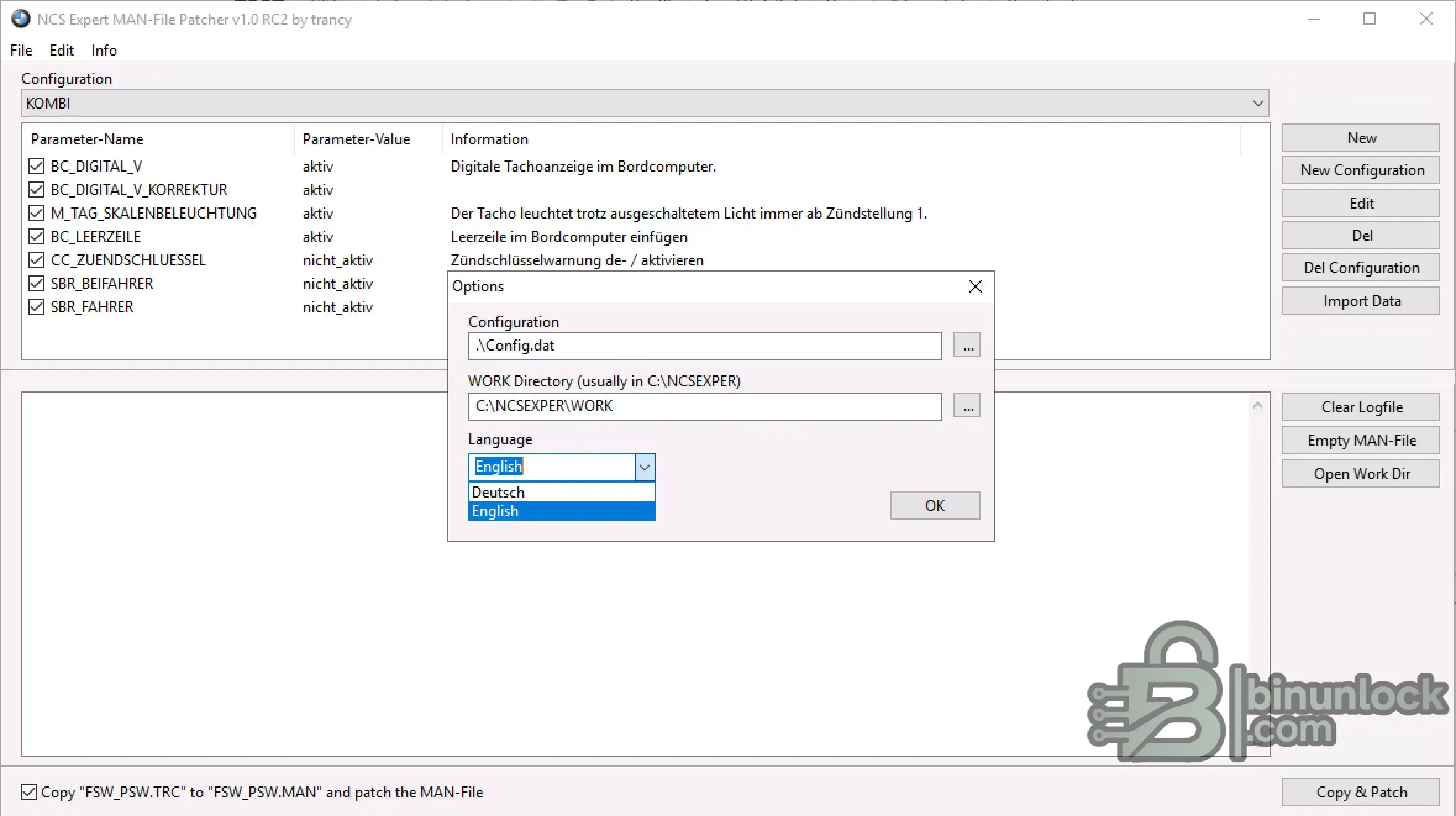Select 'Digitale Tachoanzeige im Bordcomputer.' text
This screenshot has width=1456, height=816.
click(x=583, y=167)
